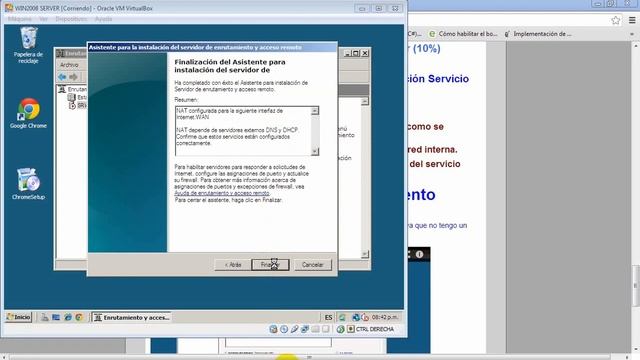
Task: Click the info icon on the embedded video
Action: (419, 254)
